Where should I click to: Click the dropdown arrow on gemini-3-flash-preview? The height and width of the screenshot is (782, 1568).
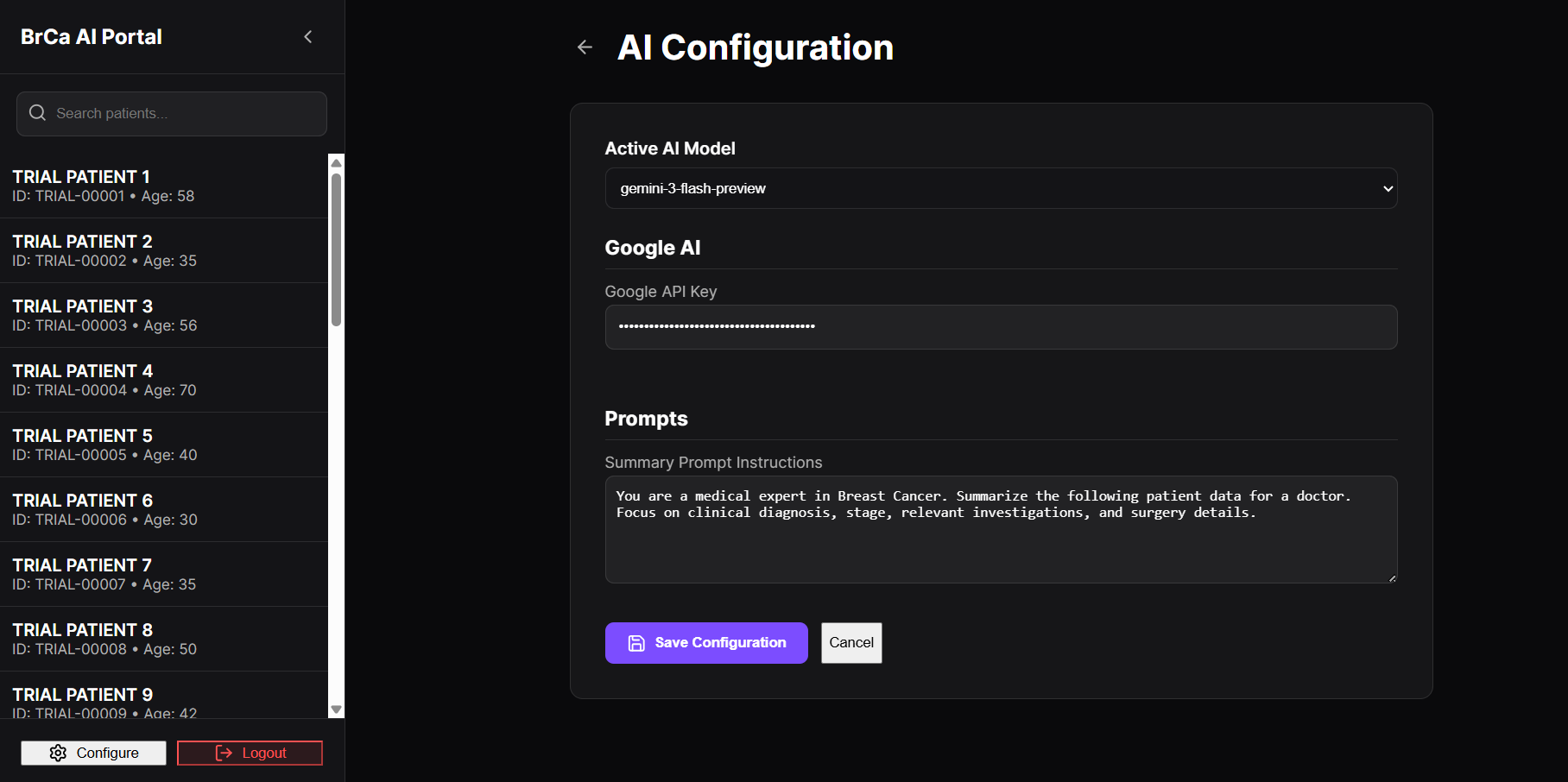1388,188
